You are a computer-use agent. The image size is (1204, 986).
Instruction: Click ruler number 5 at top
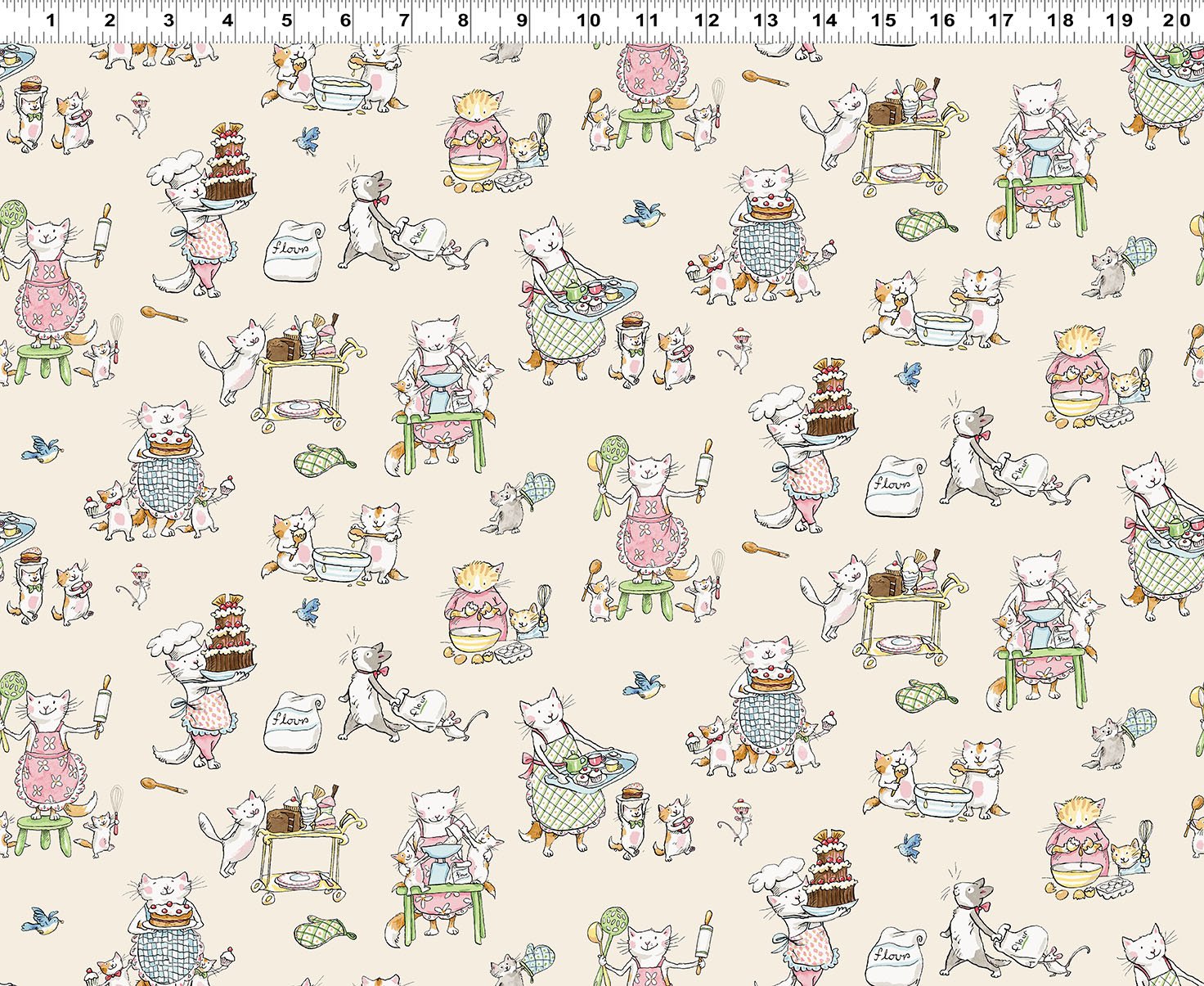pyautogui.click(x=286, y=20)
